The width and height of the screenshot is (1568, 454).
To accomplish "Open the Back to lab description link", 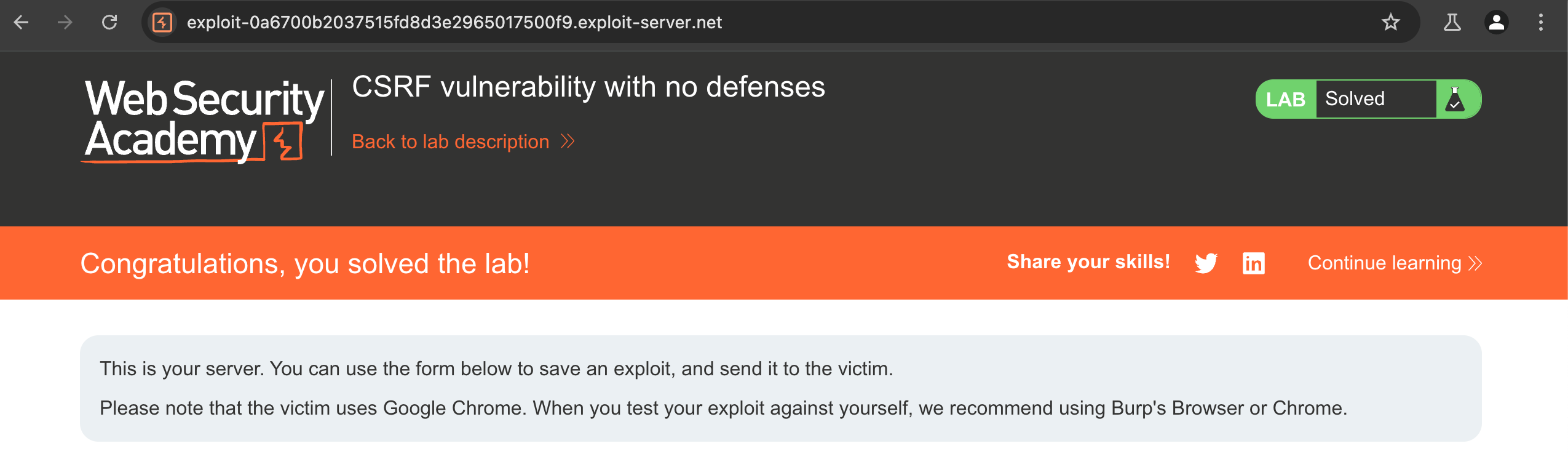I will (x=450, y=142).
